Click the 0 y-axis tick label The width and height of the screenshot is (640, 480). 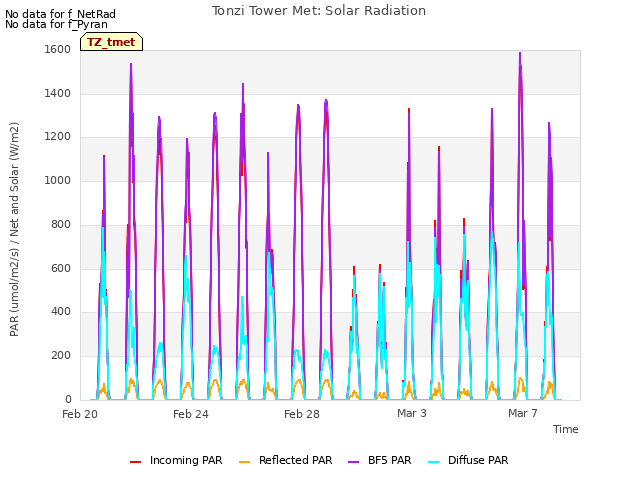(68, 399)
